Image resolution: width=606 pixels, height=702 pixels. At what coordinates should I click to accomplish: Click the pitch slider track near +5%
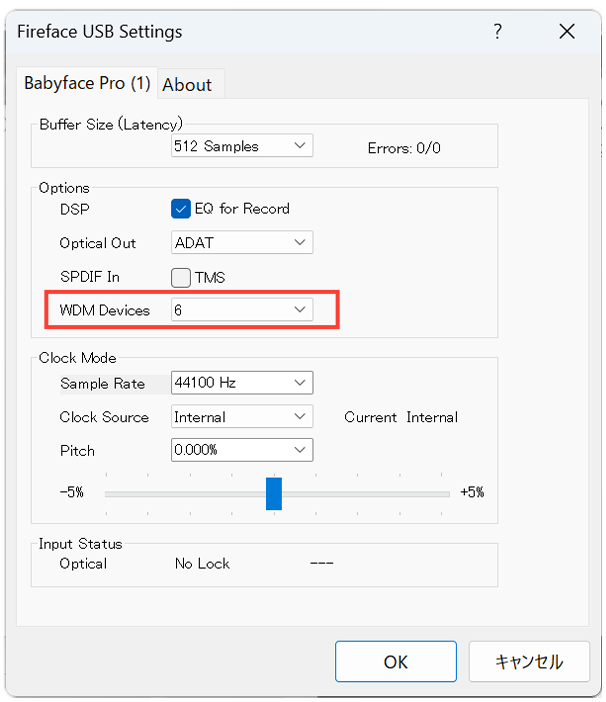point(435,493)
